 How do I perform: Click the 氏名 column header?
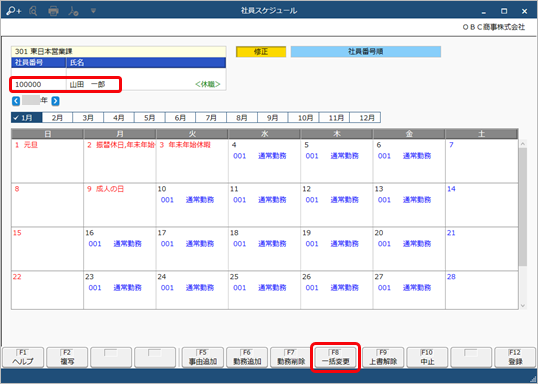tap(146, 62)
